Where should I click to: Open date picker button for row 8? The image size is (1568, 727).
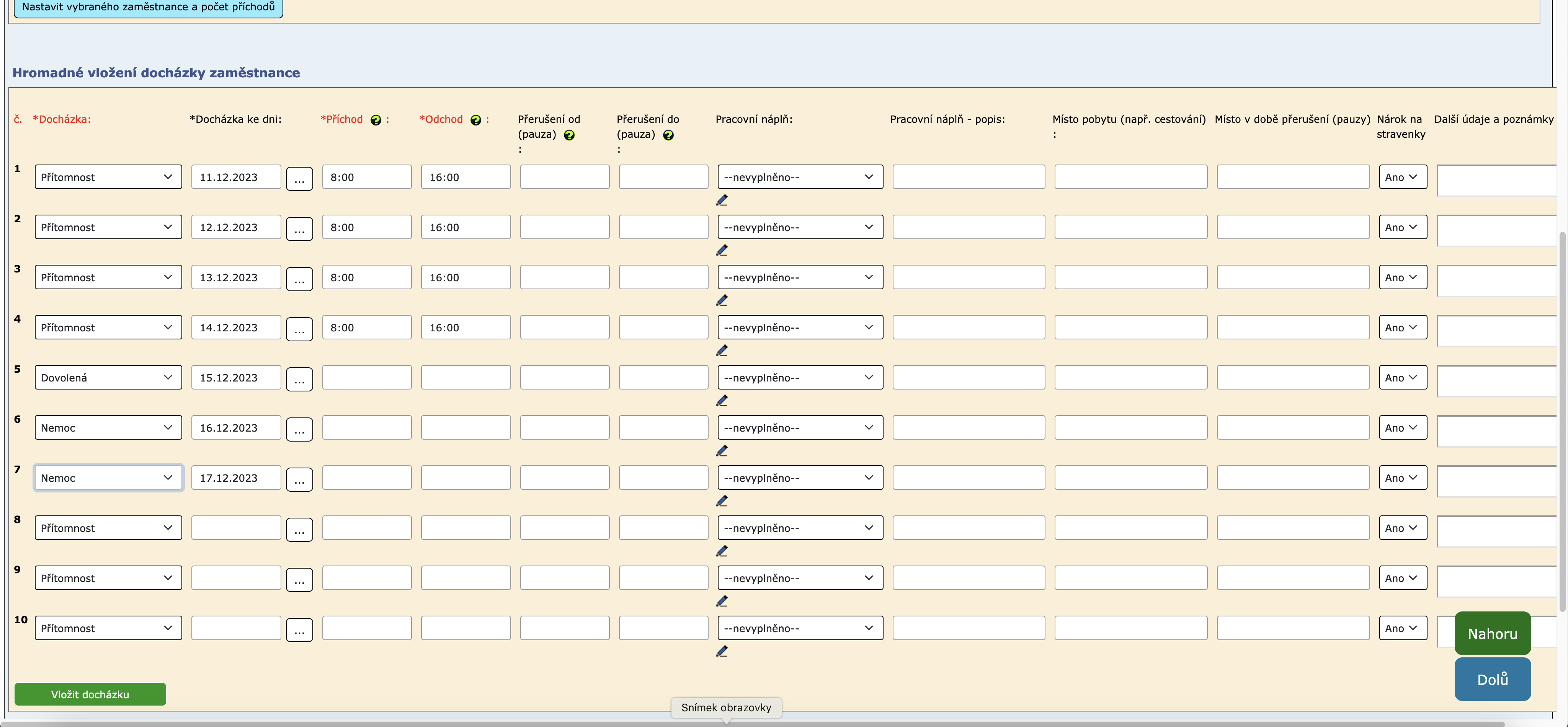299,529
